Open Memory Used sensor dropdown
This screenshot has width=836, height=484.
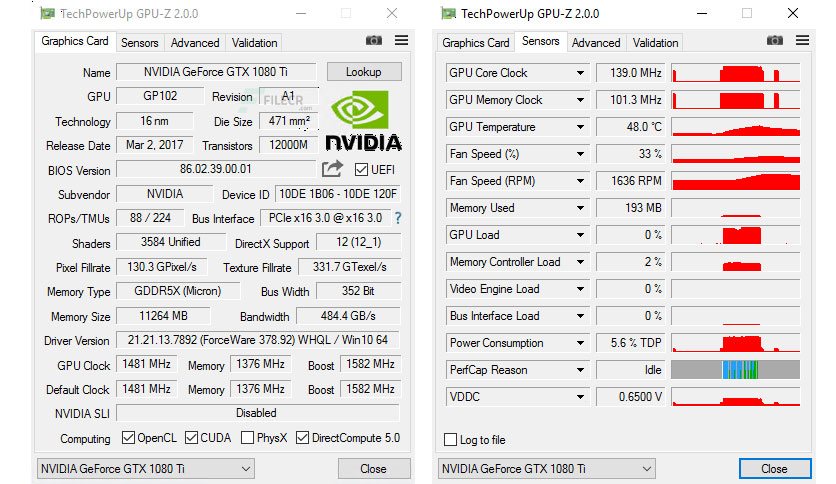tap(580, 208)
